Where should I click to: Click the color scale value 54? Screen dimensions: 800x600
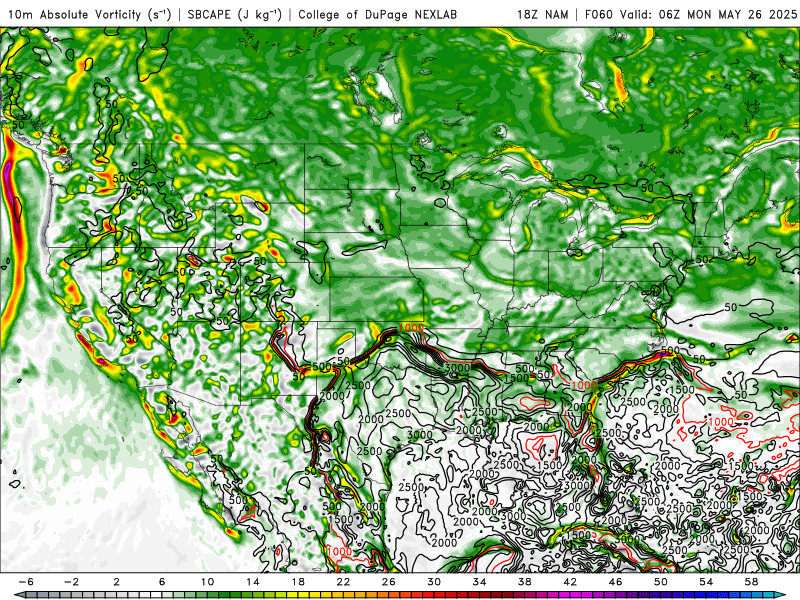pos(707,582)
